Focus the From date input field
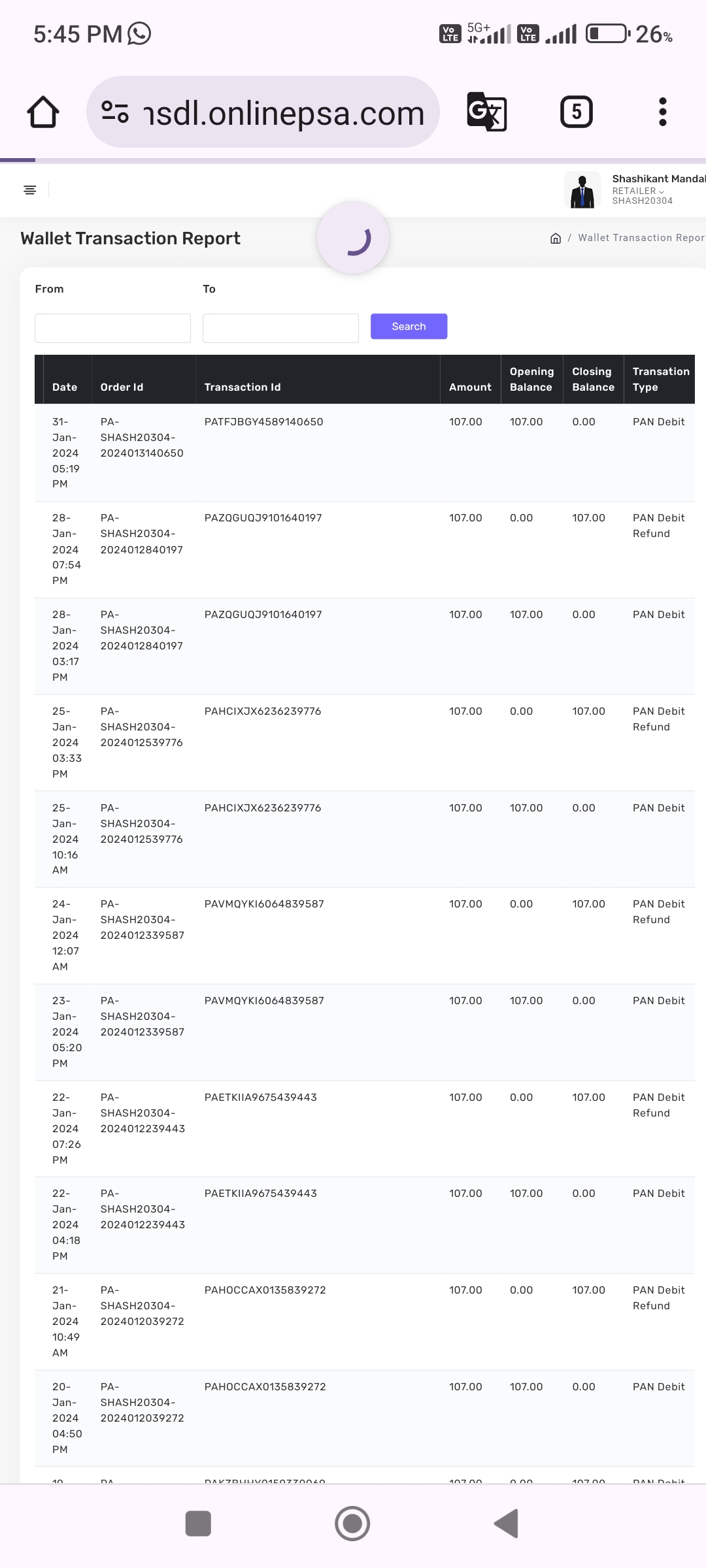This screenshot has width=706, height=1568. click(x=112, y=328)
